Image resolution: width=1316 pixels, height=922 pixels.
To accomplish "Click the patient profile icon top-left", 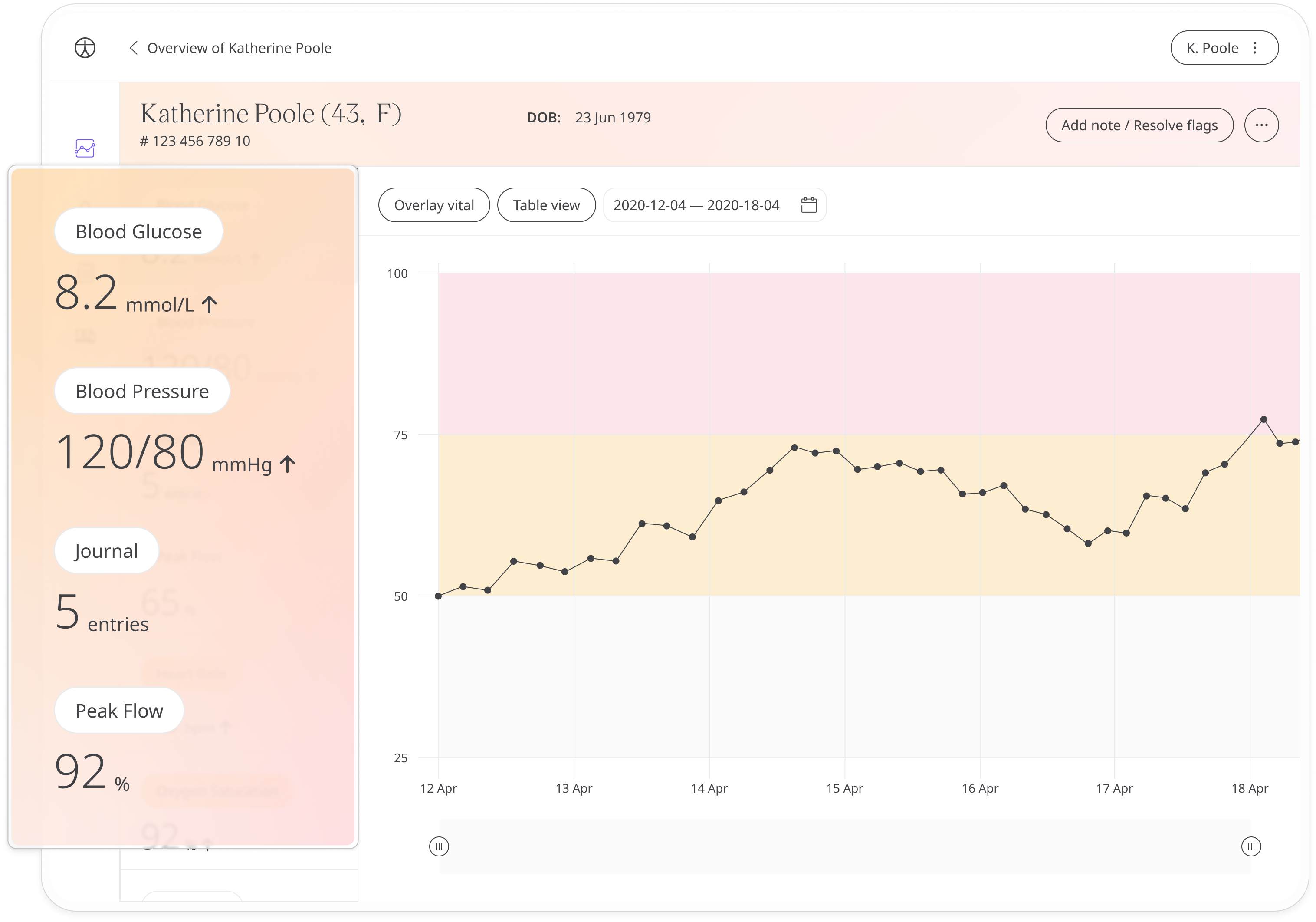I will tap(85, 47).
